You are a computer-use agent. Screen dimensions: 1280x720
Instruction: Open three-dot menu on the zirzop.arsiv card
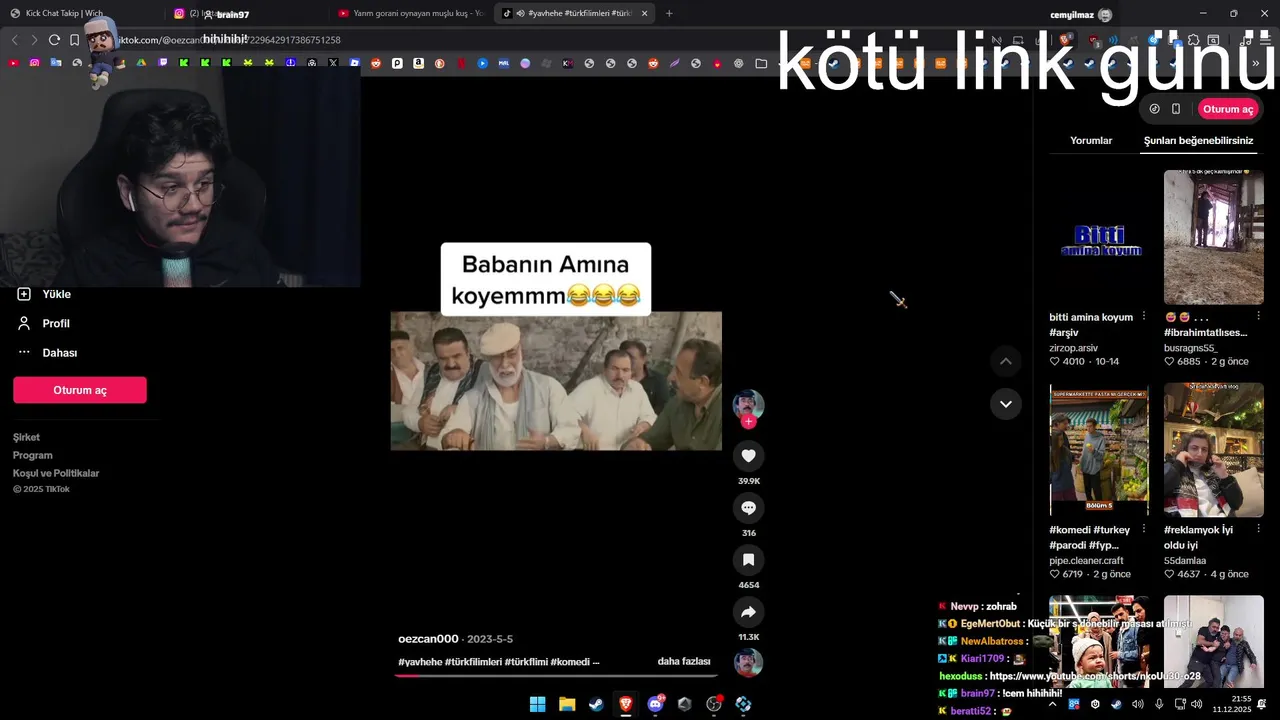click(1144, 316)
